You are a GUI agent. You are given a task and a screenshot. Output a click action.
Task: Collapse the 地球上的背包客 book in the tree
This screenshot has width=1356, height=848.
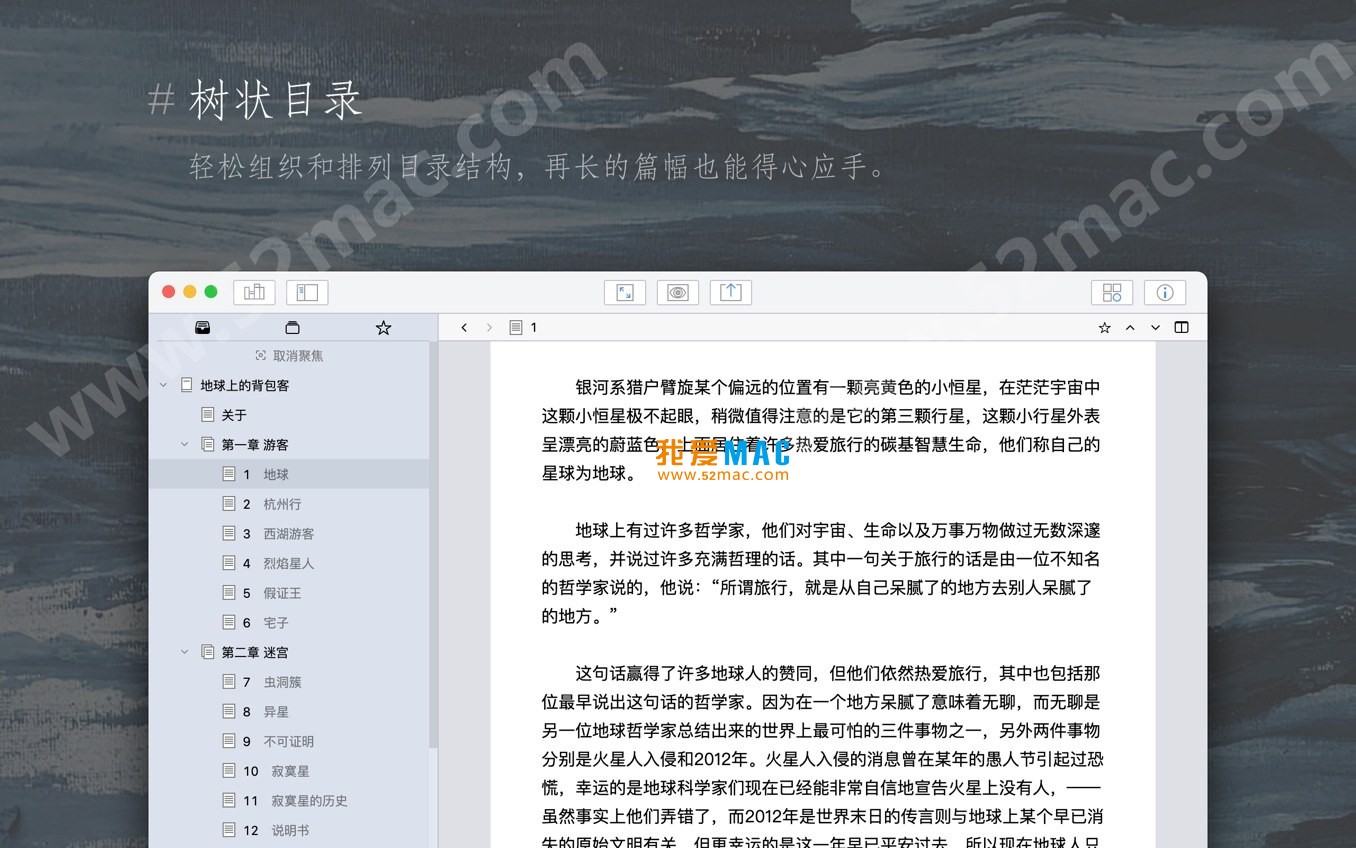pyautogui.click(x=164, y=384)
